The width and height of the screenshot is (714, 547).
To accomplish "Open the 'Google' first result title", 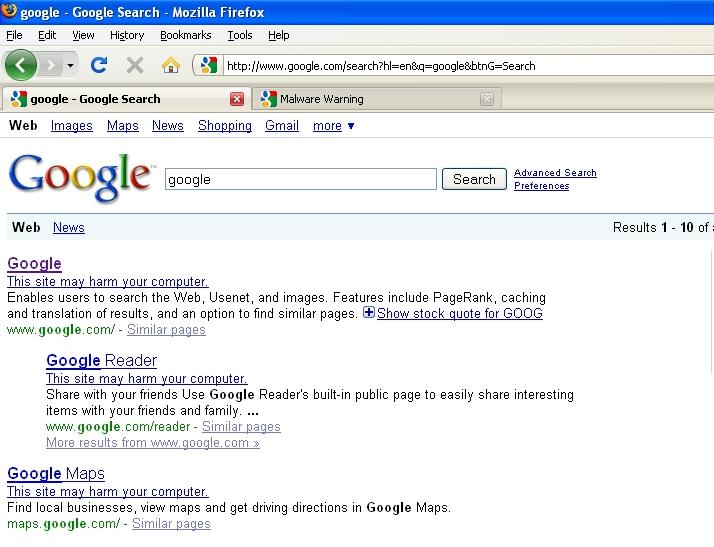I will [x=35, y=263].
